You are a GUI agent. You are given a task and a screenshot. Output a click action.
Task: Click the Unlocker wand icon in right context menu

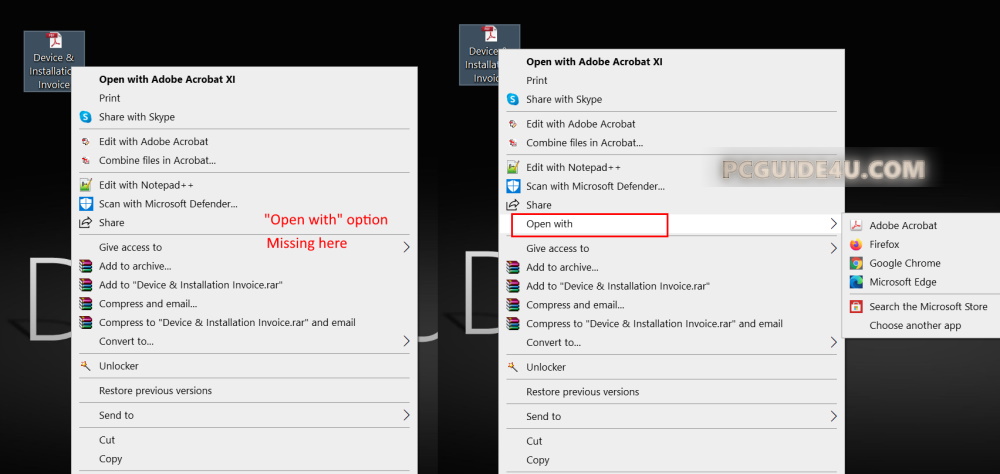(x=513, y=367)
